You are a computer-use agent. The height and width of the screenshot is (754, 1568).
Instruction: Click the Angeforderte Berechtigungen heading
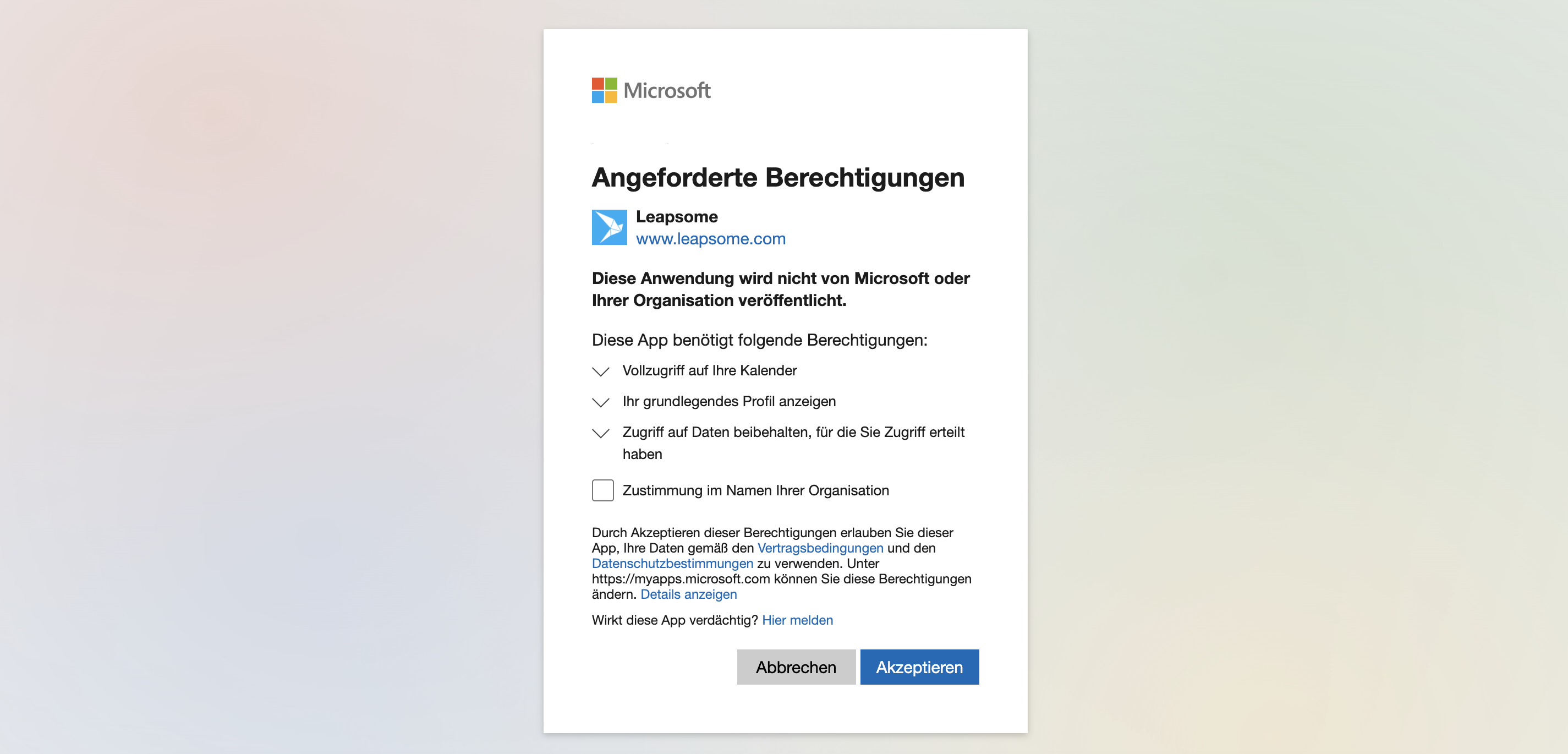777,178
